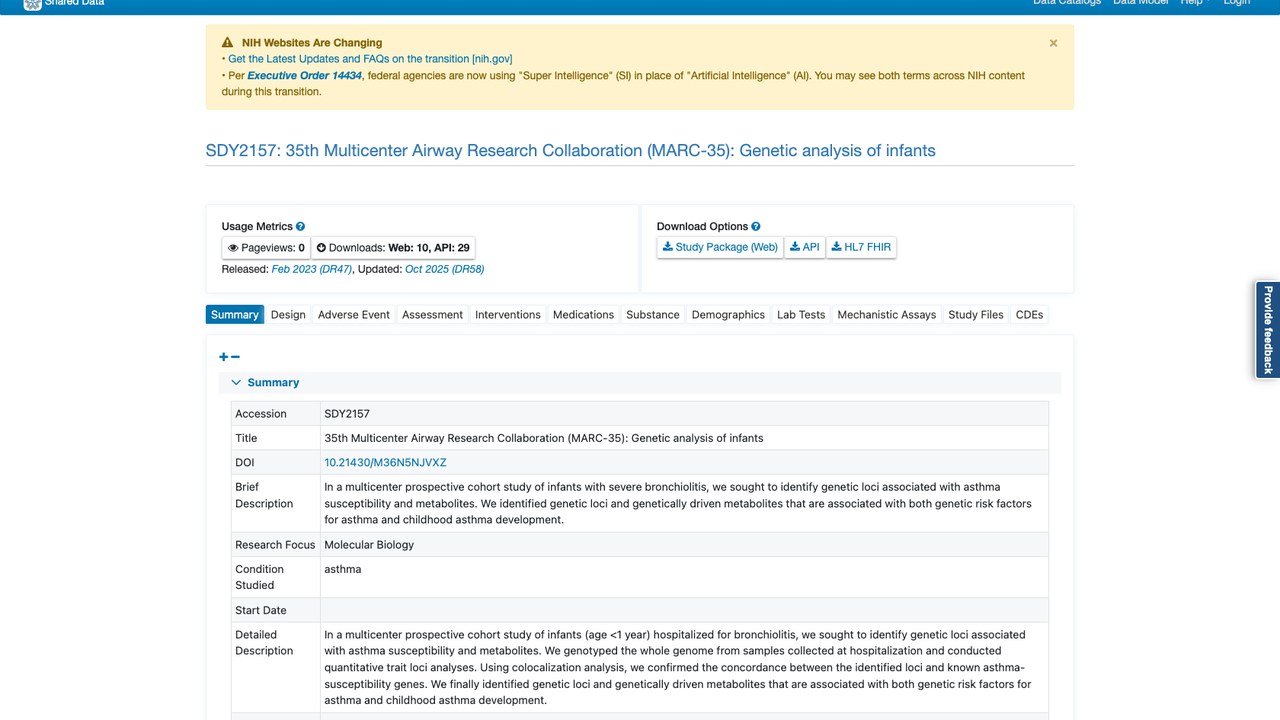Open the Study Files tab

976,314
